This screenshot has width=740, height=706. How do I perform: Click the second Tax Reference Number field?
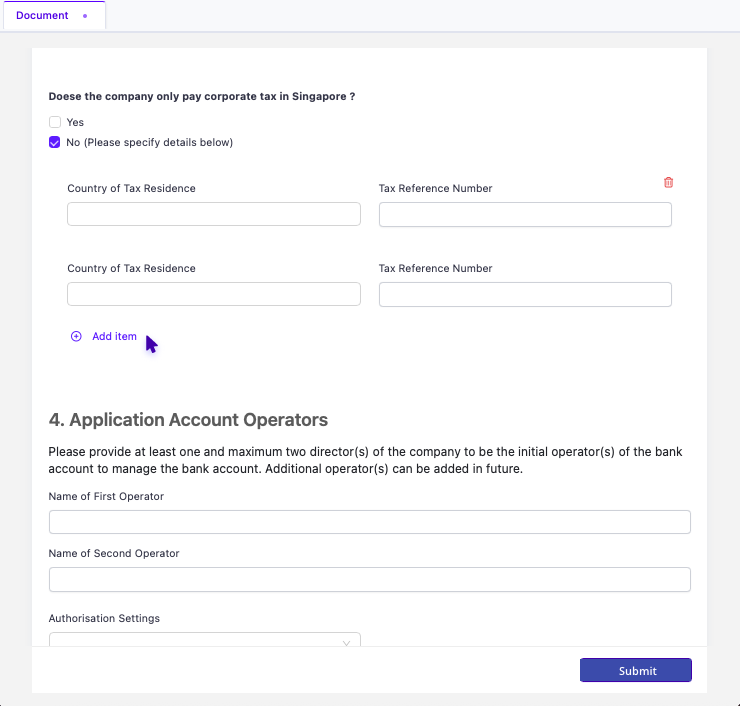pyautogui.click(x=525, y=294)
